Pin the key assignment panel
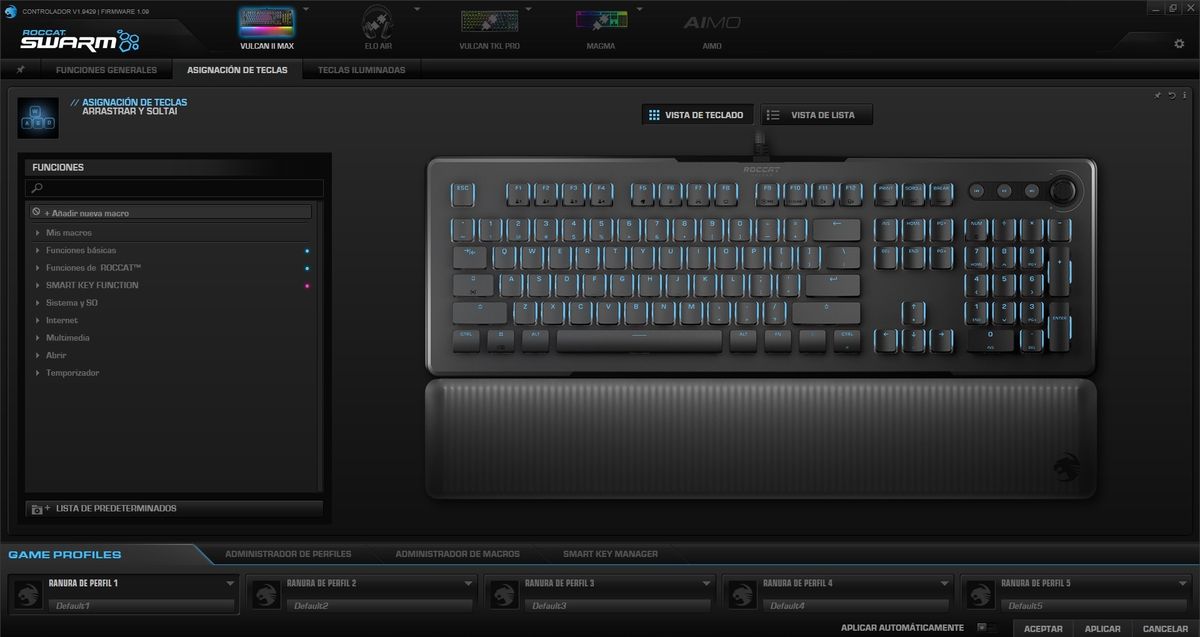 [x=1157, y=95]
